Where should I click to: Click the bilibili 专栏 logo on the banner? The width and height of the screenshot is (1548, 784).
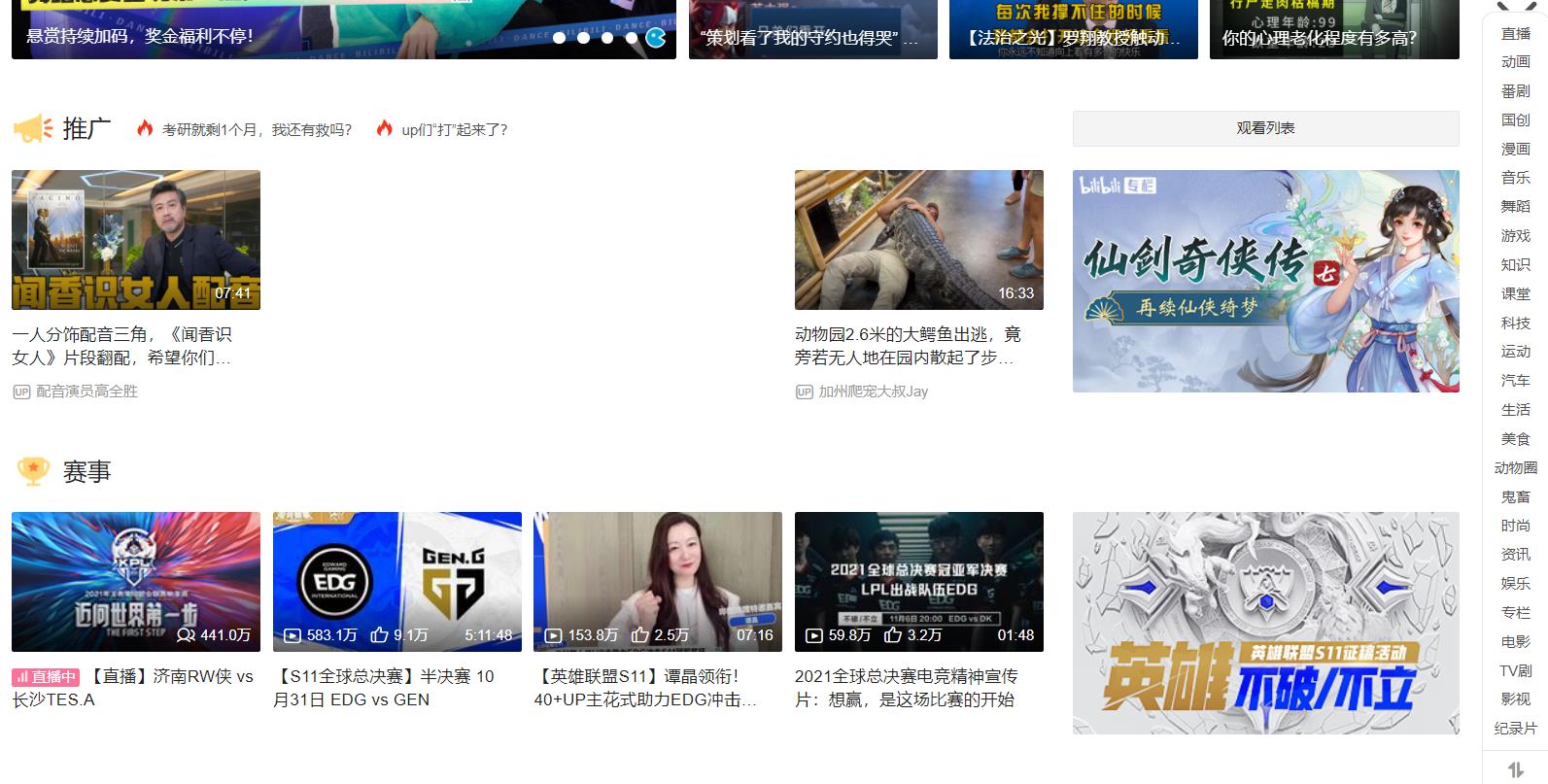pos(1118,186)
